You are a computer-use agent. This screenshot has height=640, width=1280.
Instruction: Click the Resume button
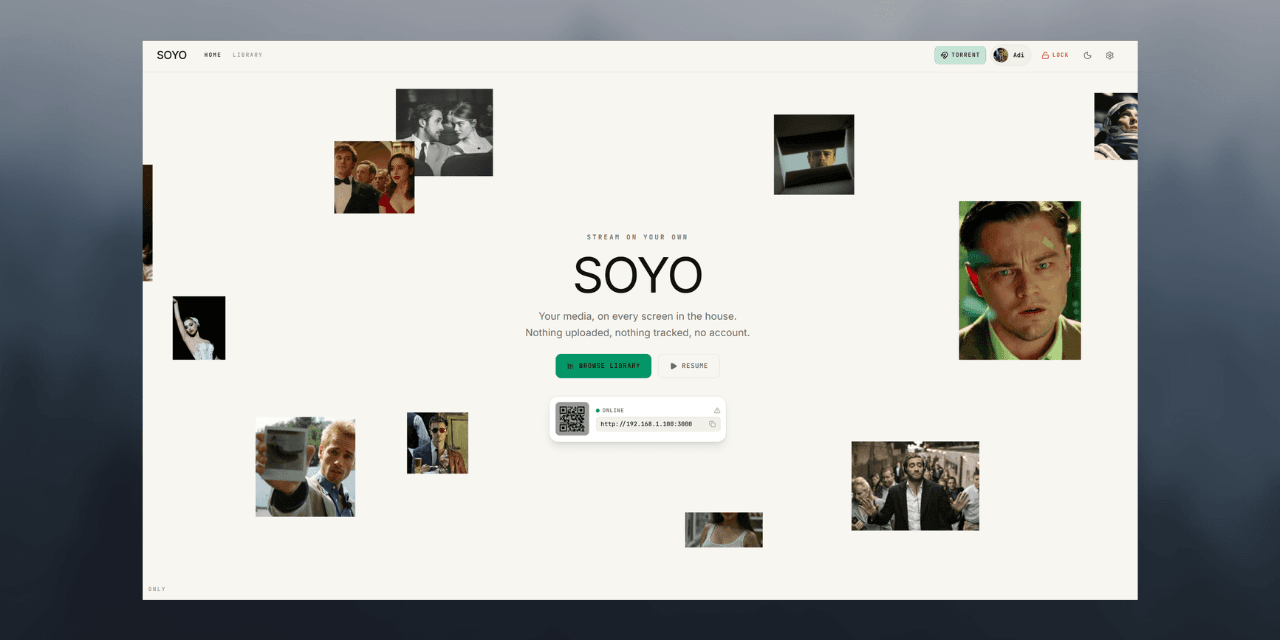coord(689,366)
